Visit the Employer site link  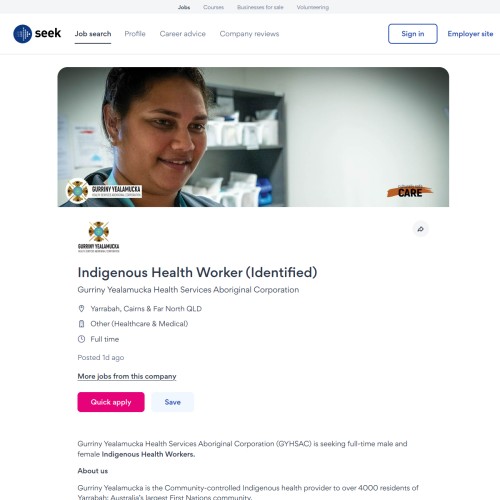tap(470, 34)
